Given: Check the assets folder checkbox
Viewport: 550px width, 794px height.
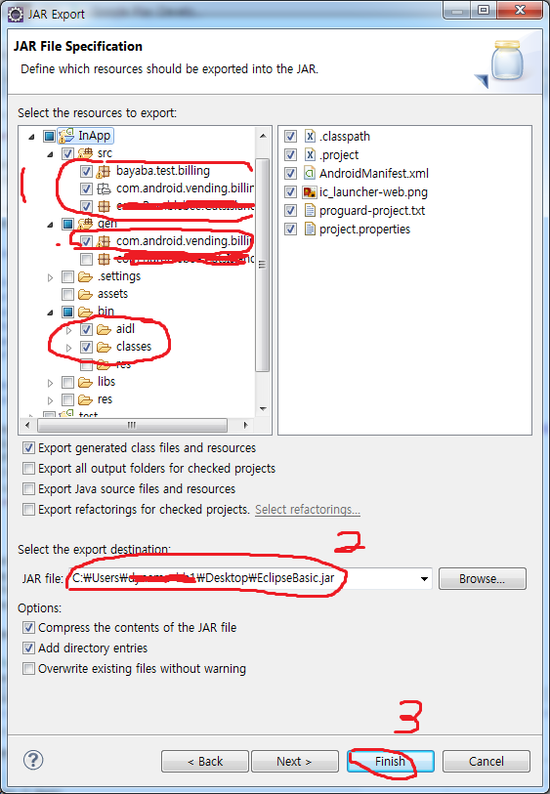Looking at the screenshot, I should 67,294.
